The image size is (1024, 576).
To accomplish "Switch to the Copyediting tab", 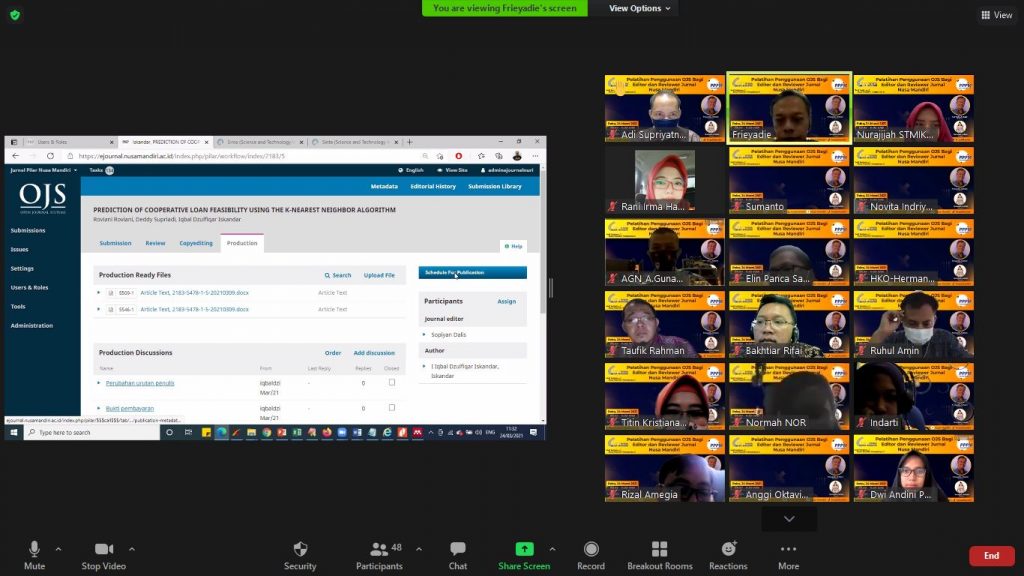I will point(195,243).
